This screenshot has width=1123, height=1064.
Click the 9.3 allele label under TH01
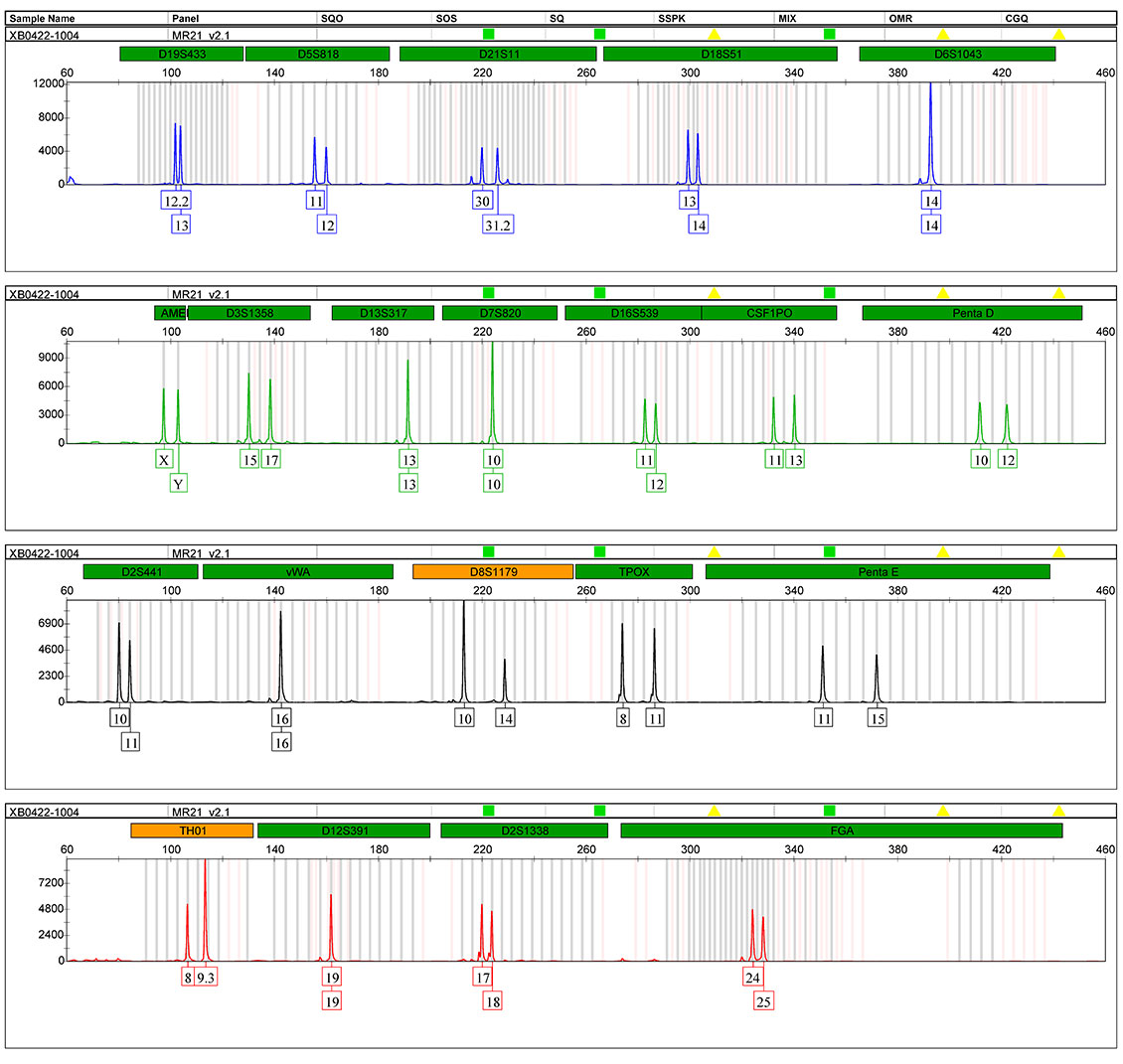[x=206, y=977]
